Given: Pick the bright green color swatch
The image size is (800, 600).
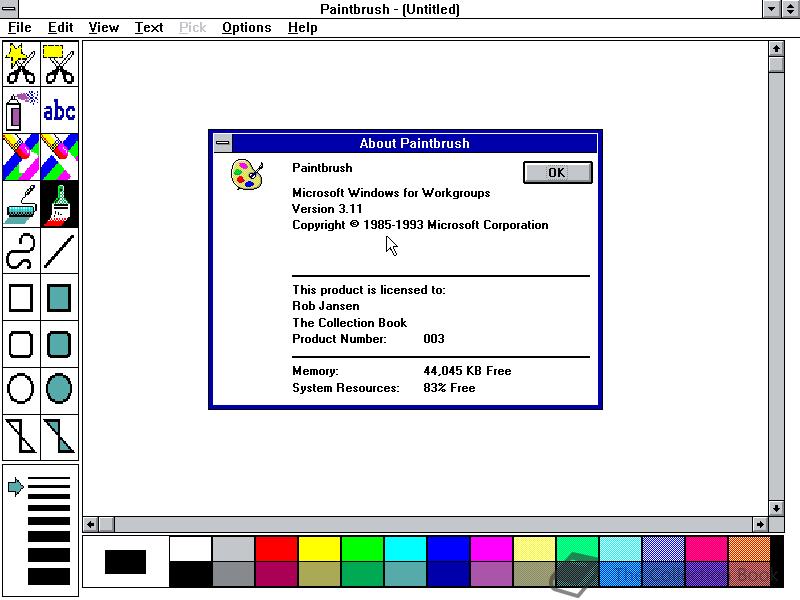Looking at the screenshot, I should pos(362,549).
